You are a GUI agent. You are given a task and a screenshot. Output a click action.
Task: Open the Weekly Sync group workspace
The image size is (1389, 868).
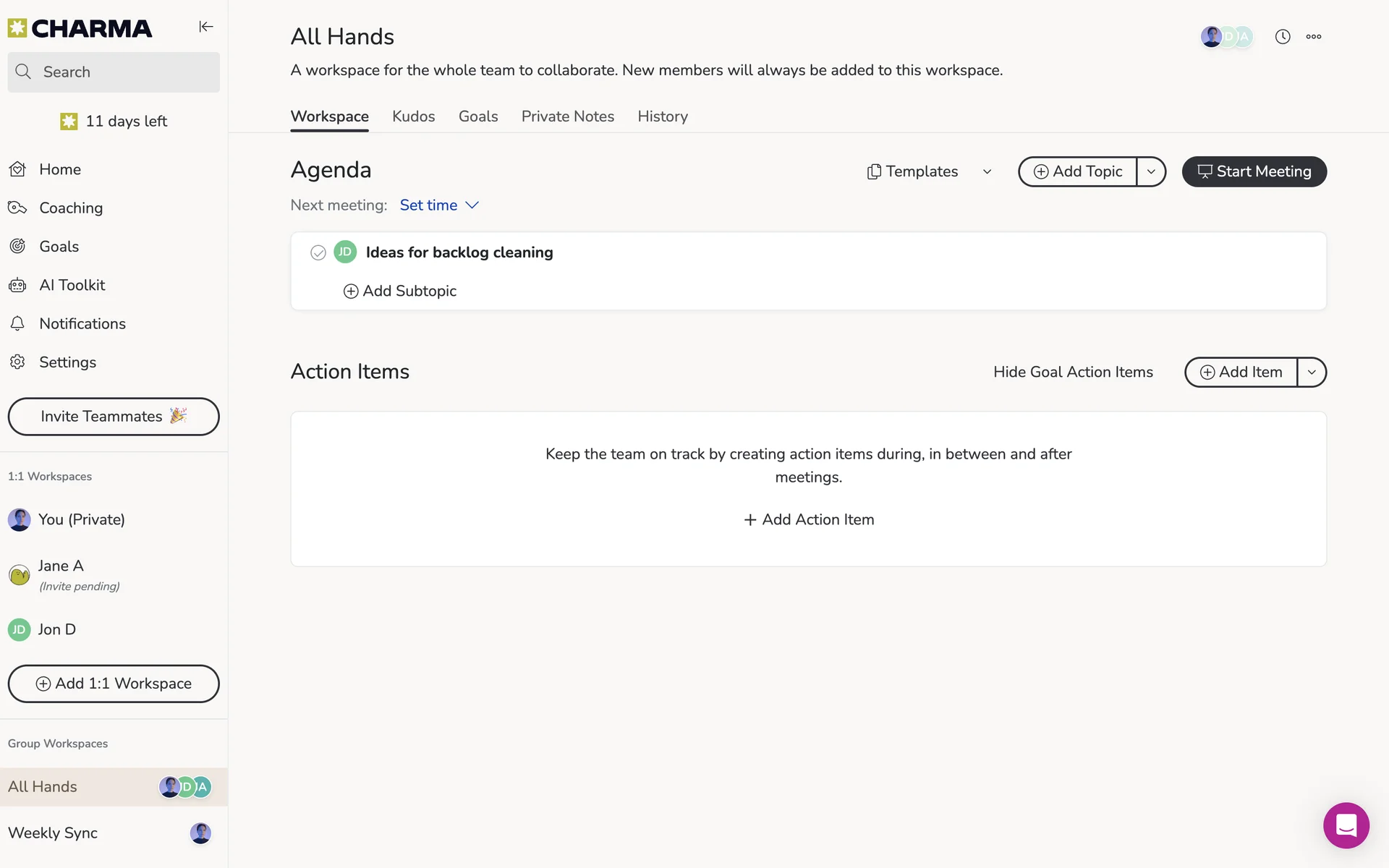point(53,833)
